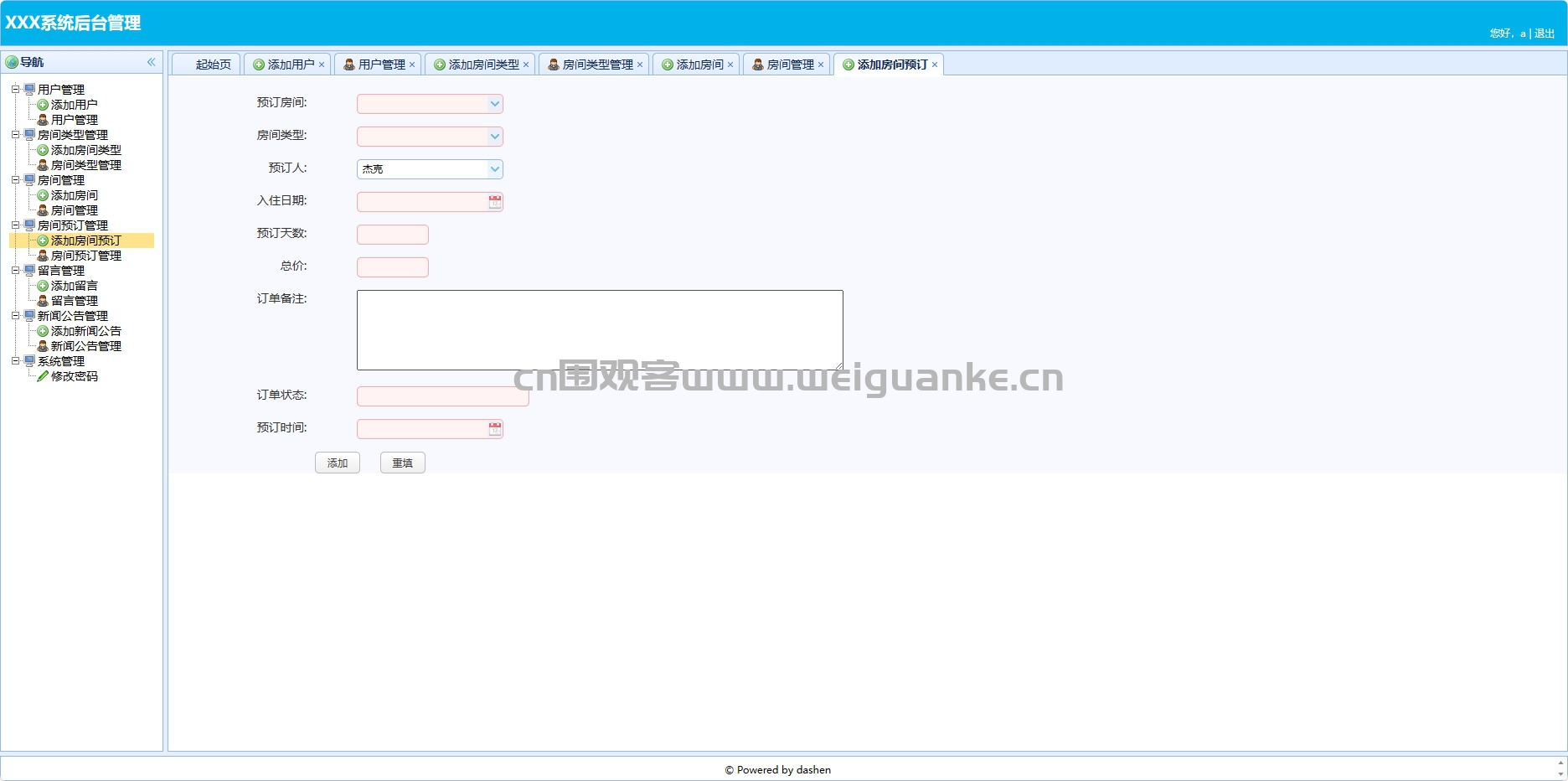Click the 房间类型管理 folder computer icon
Screen dimensions: 1568x781
coord(29,134)
